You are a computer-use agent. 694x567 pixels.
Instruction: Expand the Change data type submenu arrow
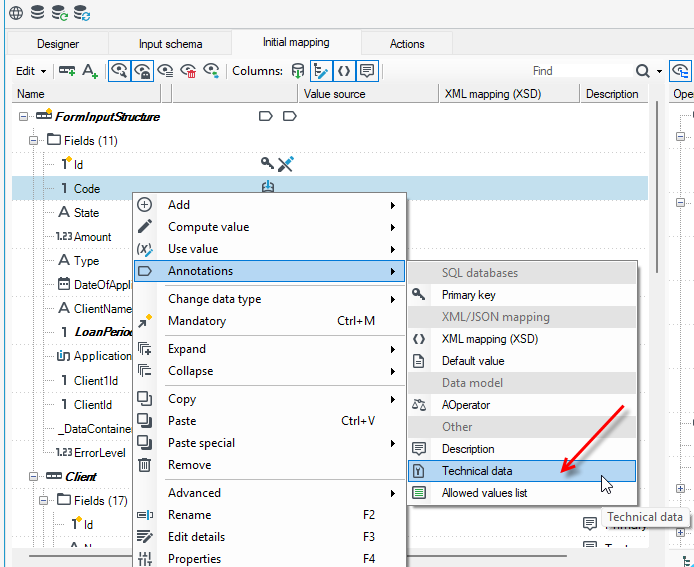tap(393, 299)
